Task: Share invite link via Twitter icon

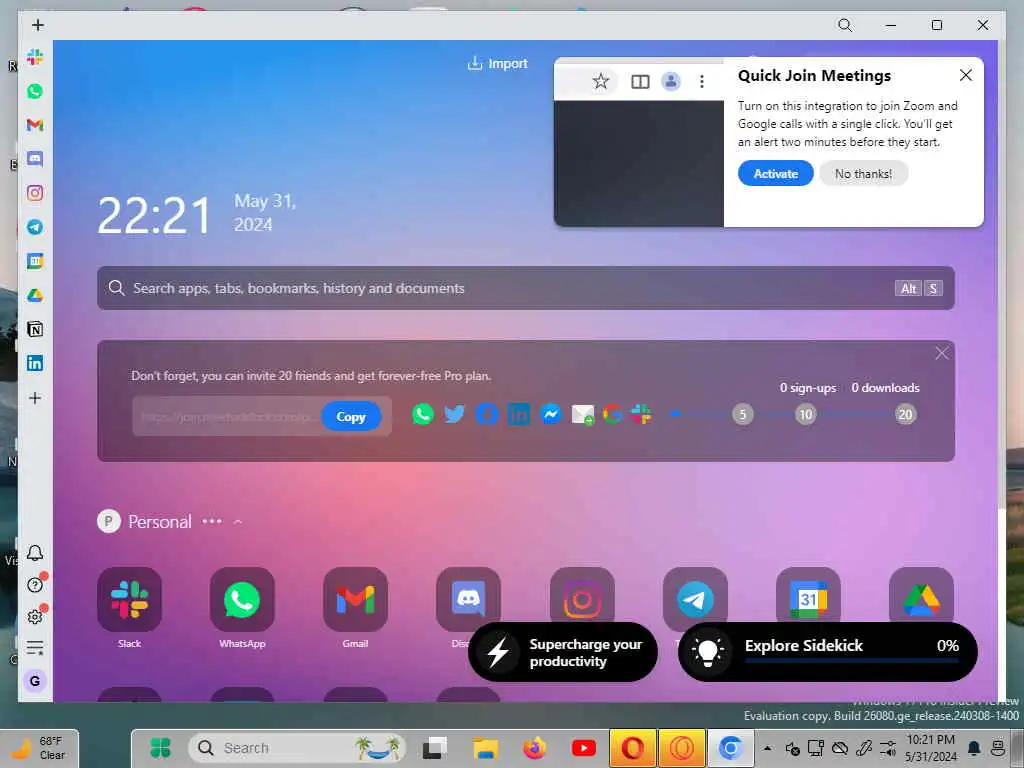Action: point(455,414)
